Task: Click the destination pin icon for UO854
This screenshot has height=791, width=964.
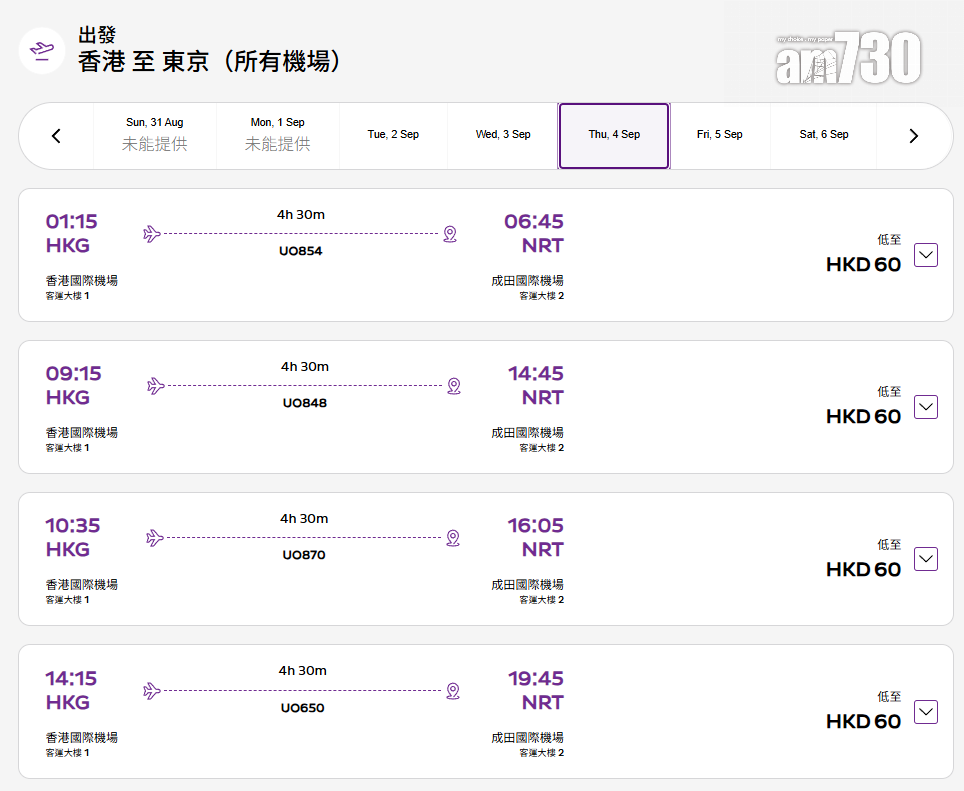Action: [x=450, y=234]
